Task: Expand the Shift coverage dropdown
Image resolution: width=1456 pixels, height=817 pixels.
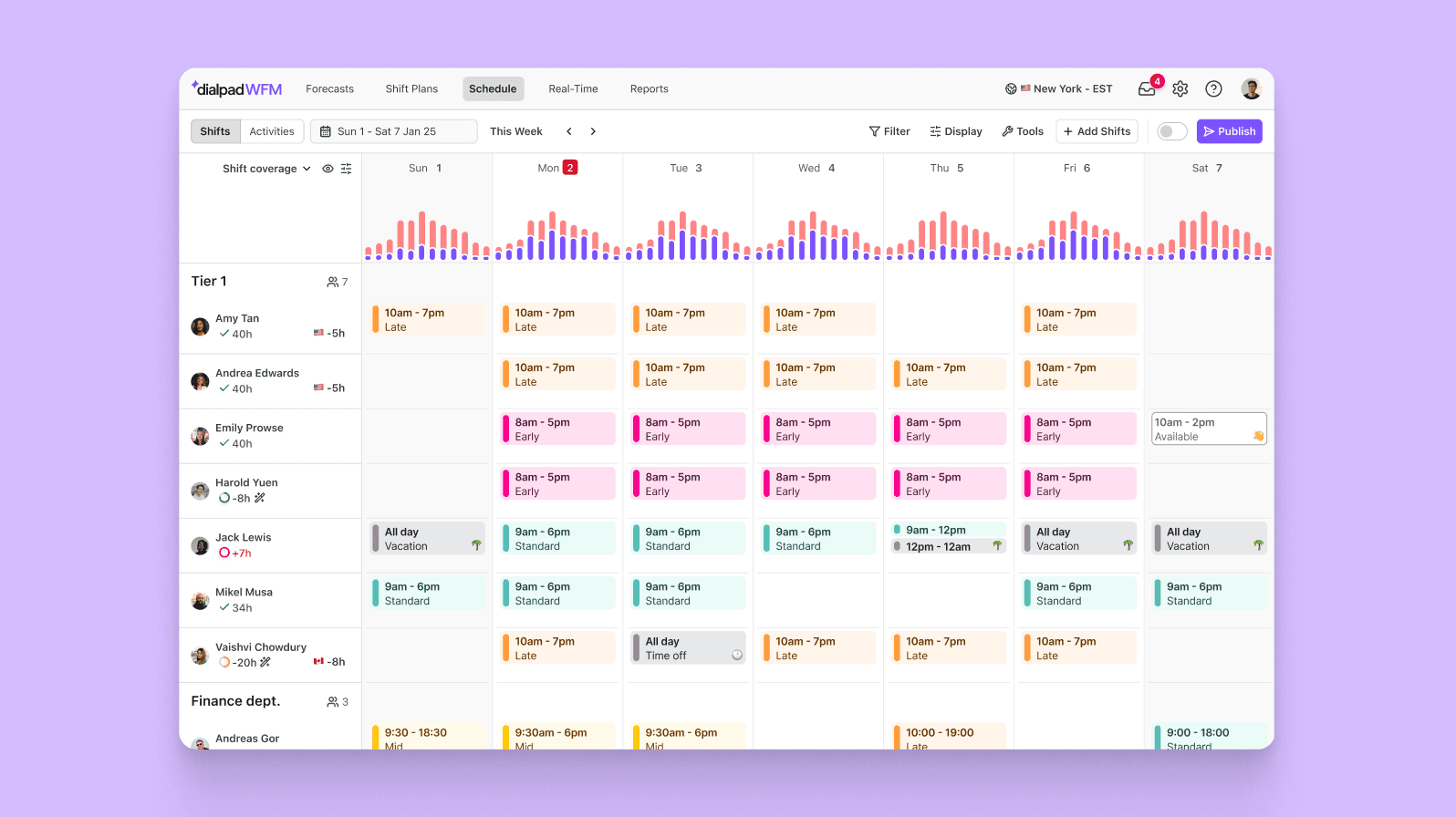Action: click(x=266, y=169)
